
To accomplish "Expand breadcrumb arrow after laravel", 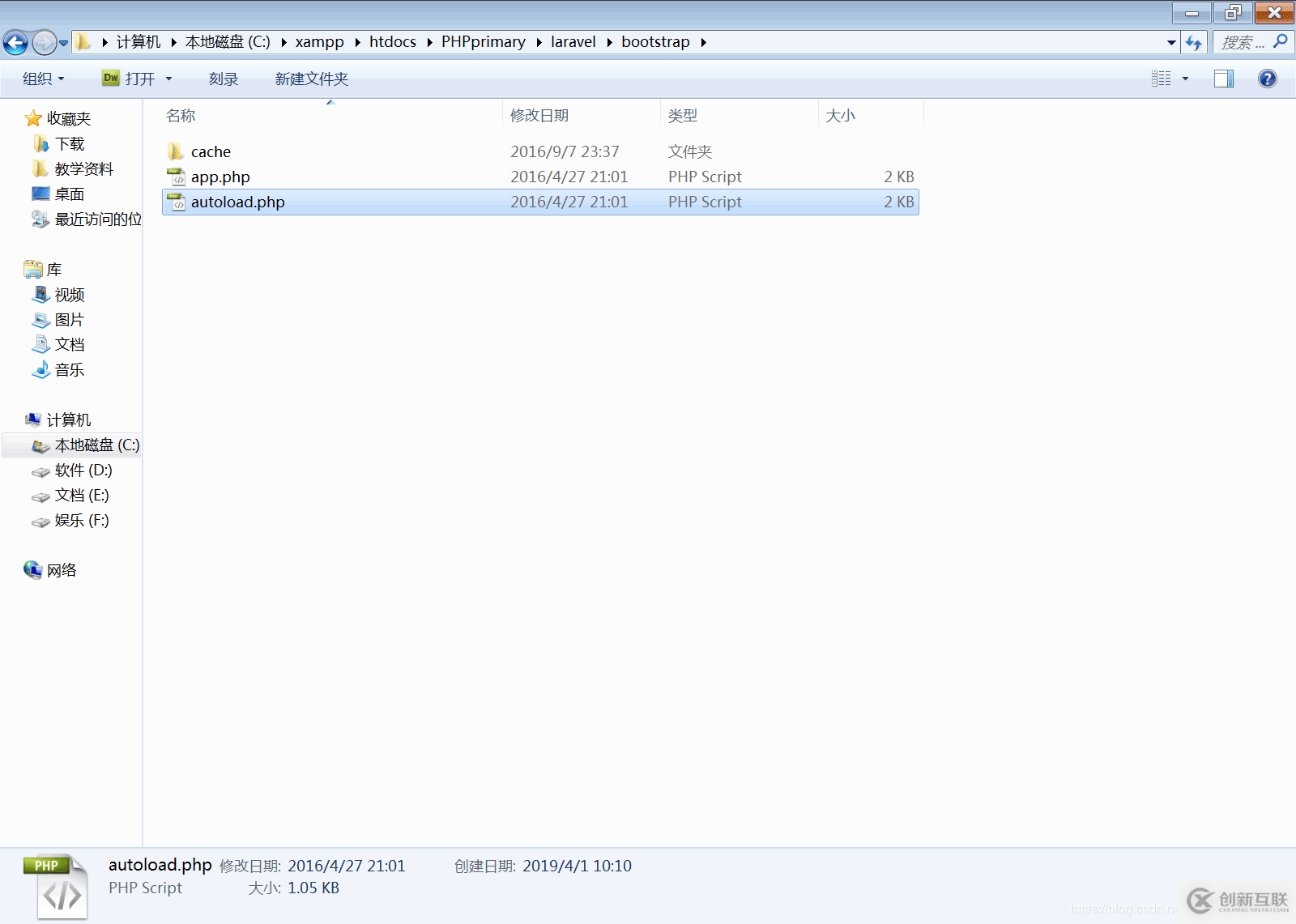I will click(x=609, y=42).
